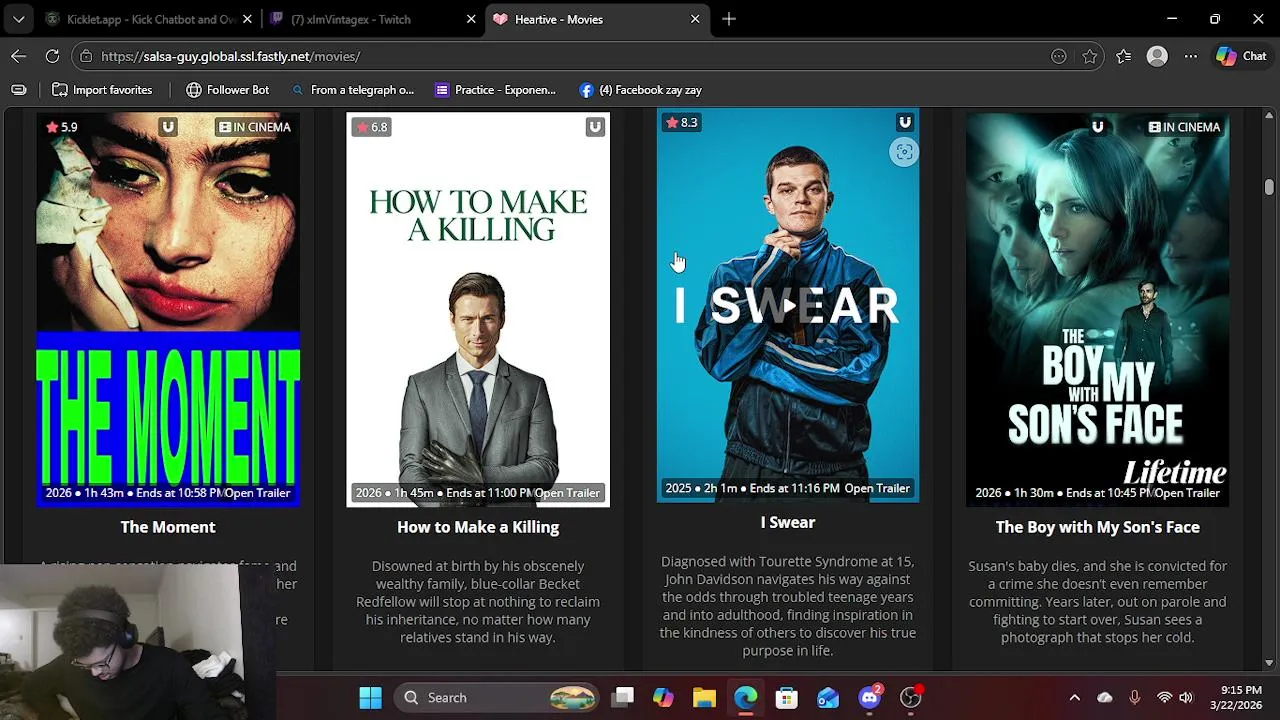
Task: Open the Facebook zay zay bookmark
Action: point(640,90)
